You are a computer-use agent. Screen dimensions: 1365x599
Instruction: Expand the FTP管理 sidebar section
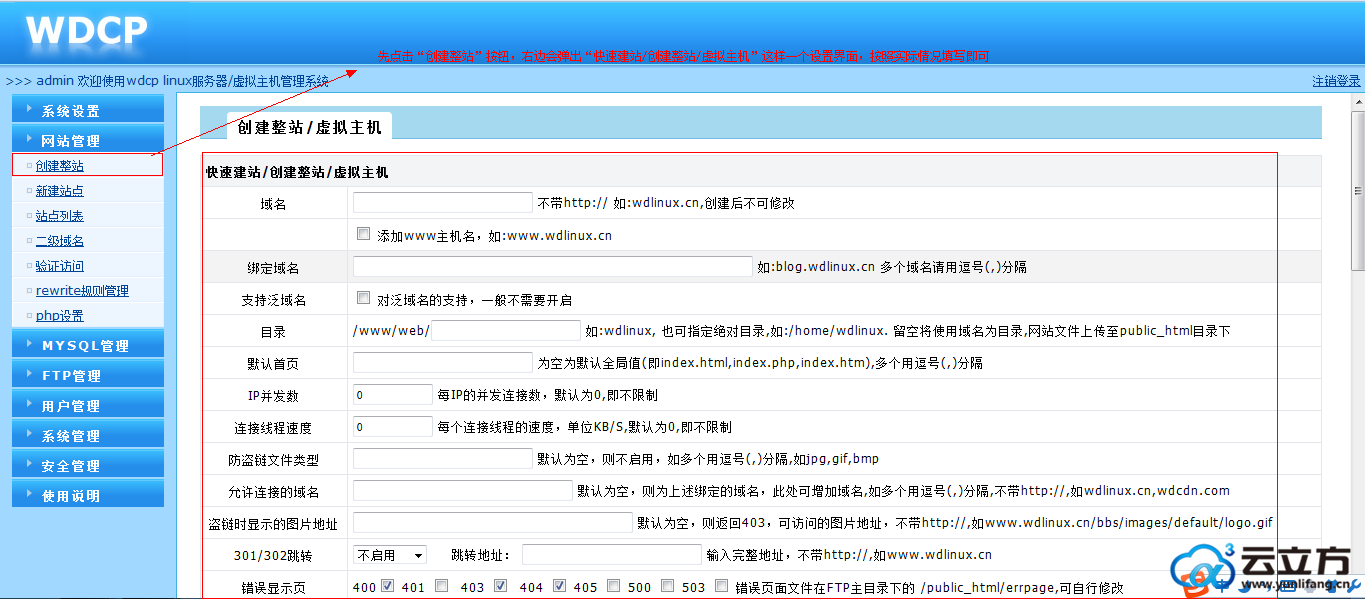pos(88,375)
